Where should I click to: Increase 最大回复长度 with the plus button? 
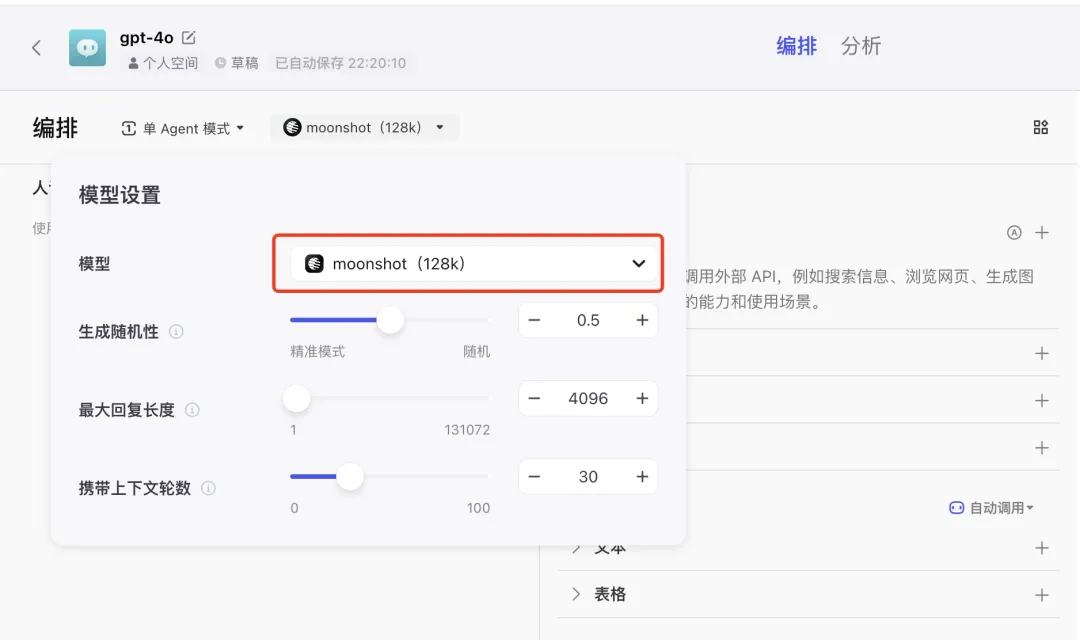point(642,399)
